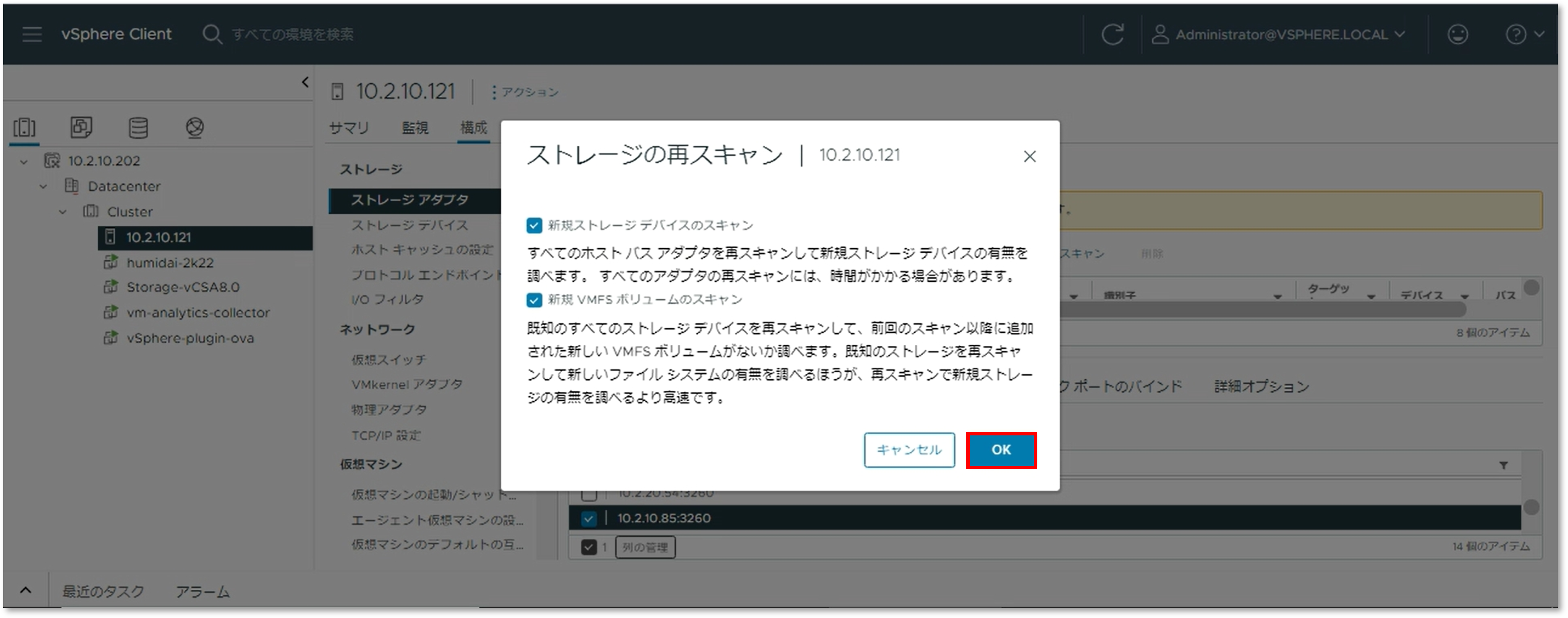Switch to the 構成 tab
This screenshot has height=618, width=1568.
473,128
